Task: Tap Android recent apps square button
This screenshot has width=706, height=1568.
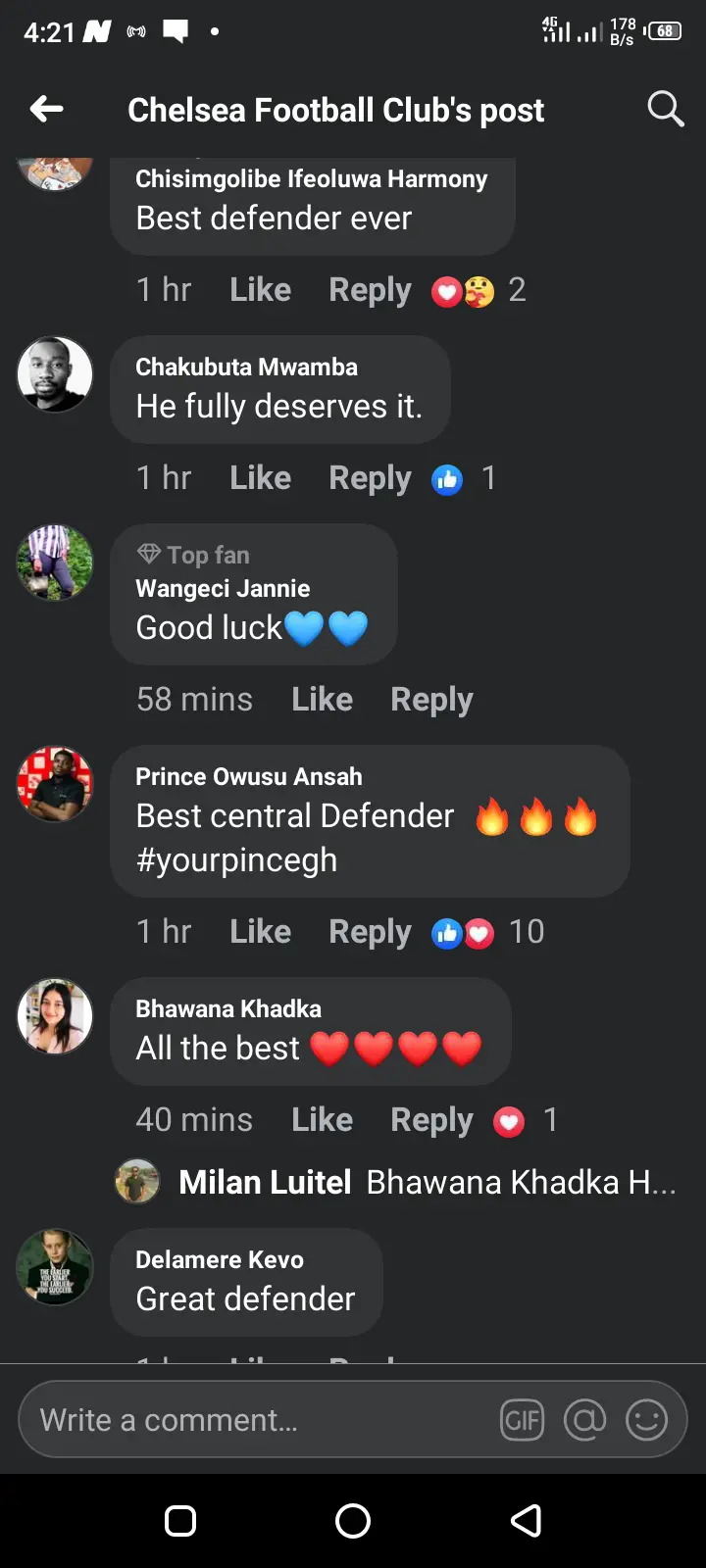Action: pyautogui.click(x=180, y=1521)
